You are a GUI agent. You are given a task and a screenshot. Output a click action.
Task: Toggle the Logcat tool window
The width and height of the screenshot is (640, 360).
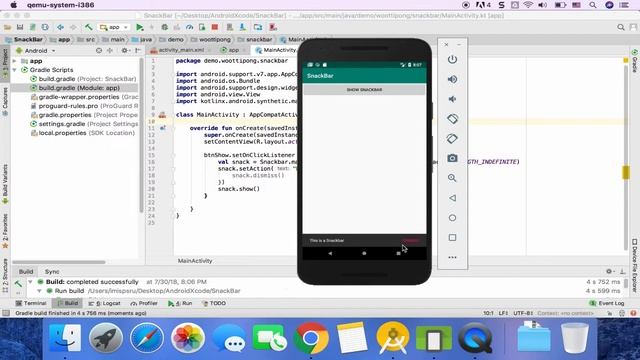point(104,303)
